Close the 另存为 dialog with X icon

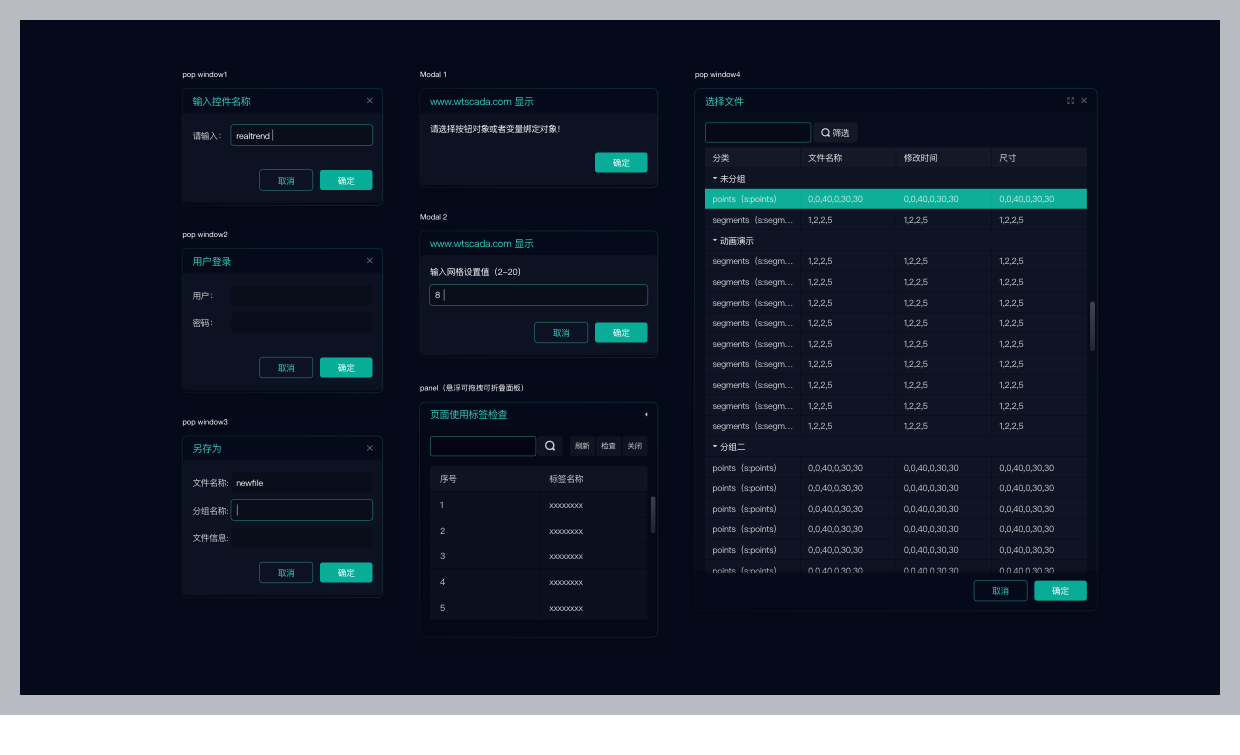369,448
